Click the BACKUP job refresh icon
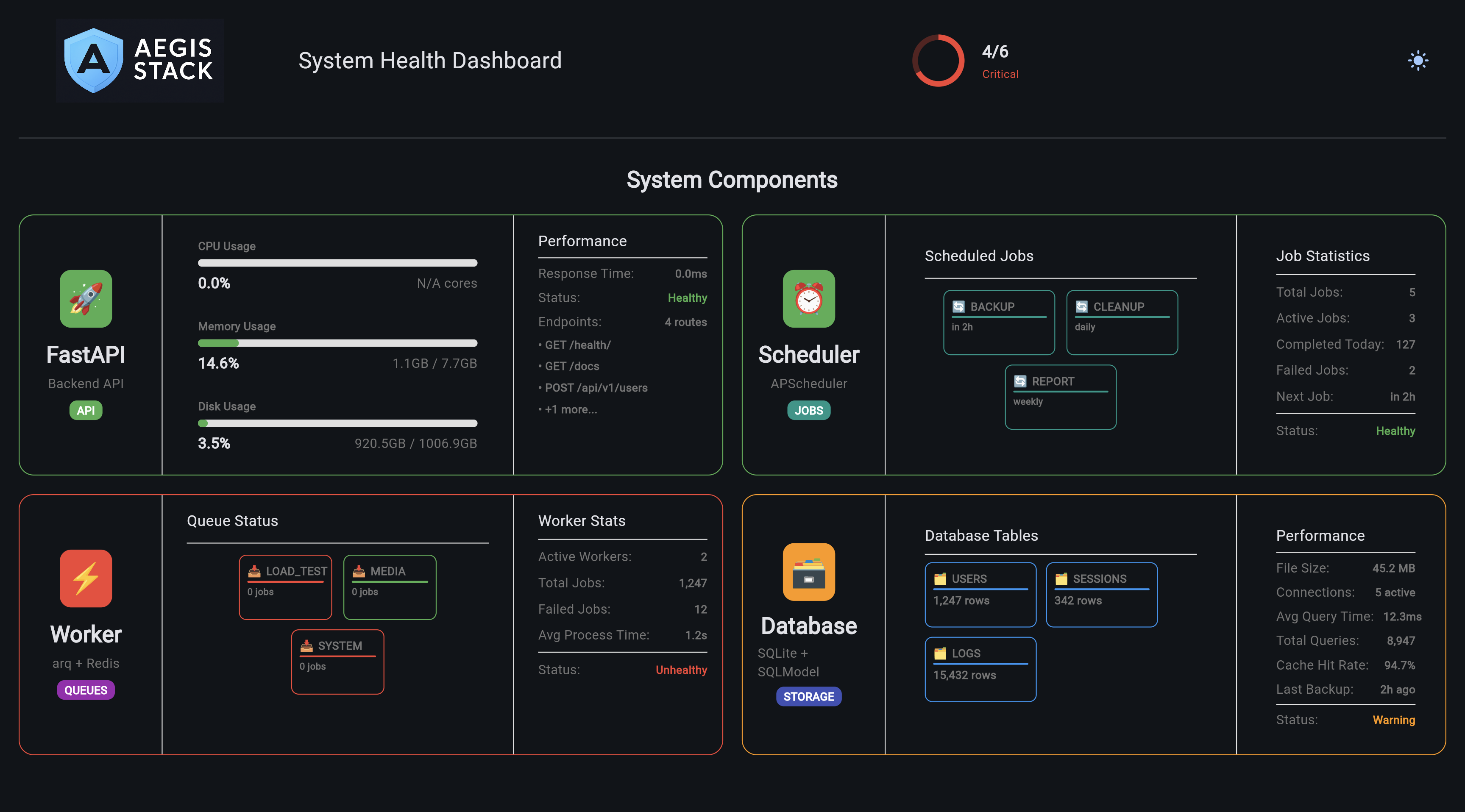This screenshot has height=812, width=1465. [x=958, y=306]
